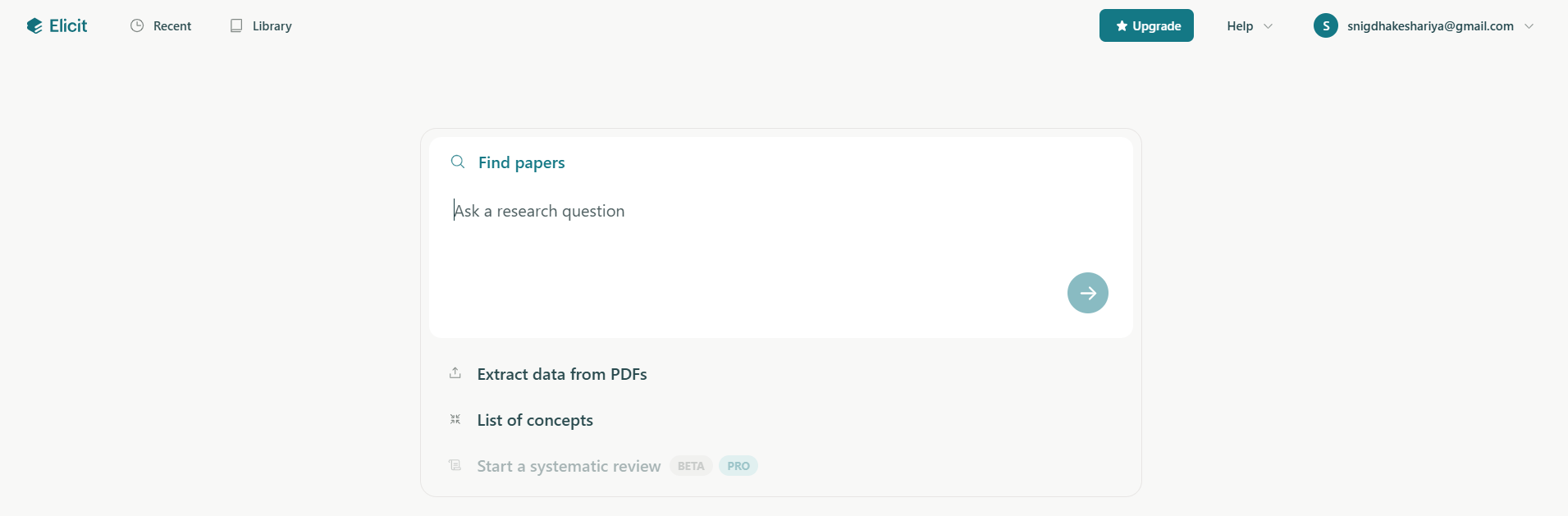Go to the Library page
This screenshot has height=516, width=1568.
(272, 26)
